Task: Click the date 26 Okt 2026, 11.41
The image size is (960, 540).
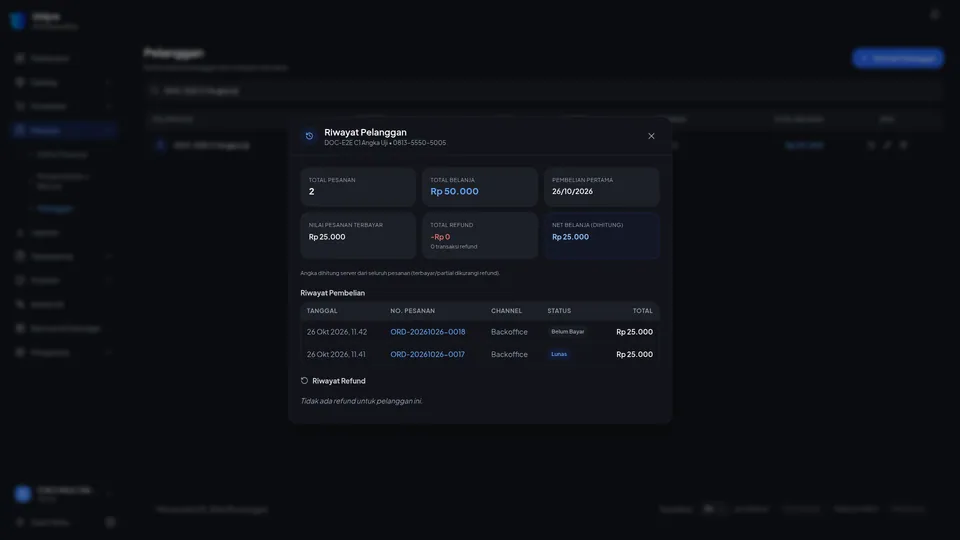Action: 336,354
